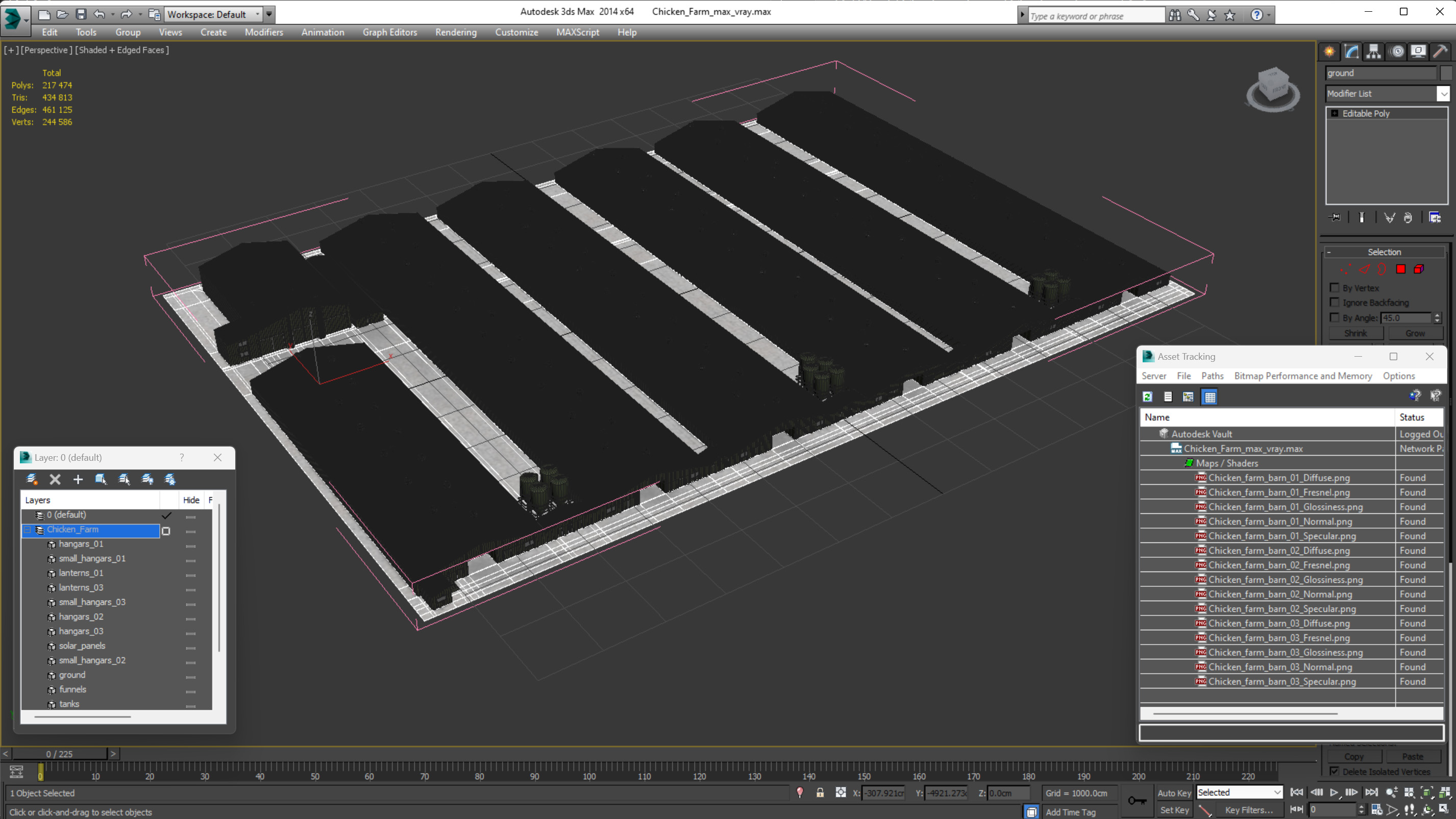This screenshot has height=819, width=1456.
Task: Switch Asset Tracking to table view icon
Action: point(1210,397)
